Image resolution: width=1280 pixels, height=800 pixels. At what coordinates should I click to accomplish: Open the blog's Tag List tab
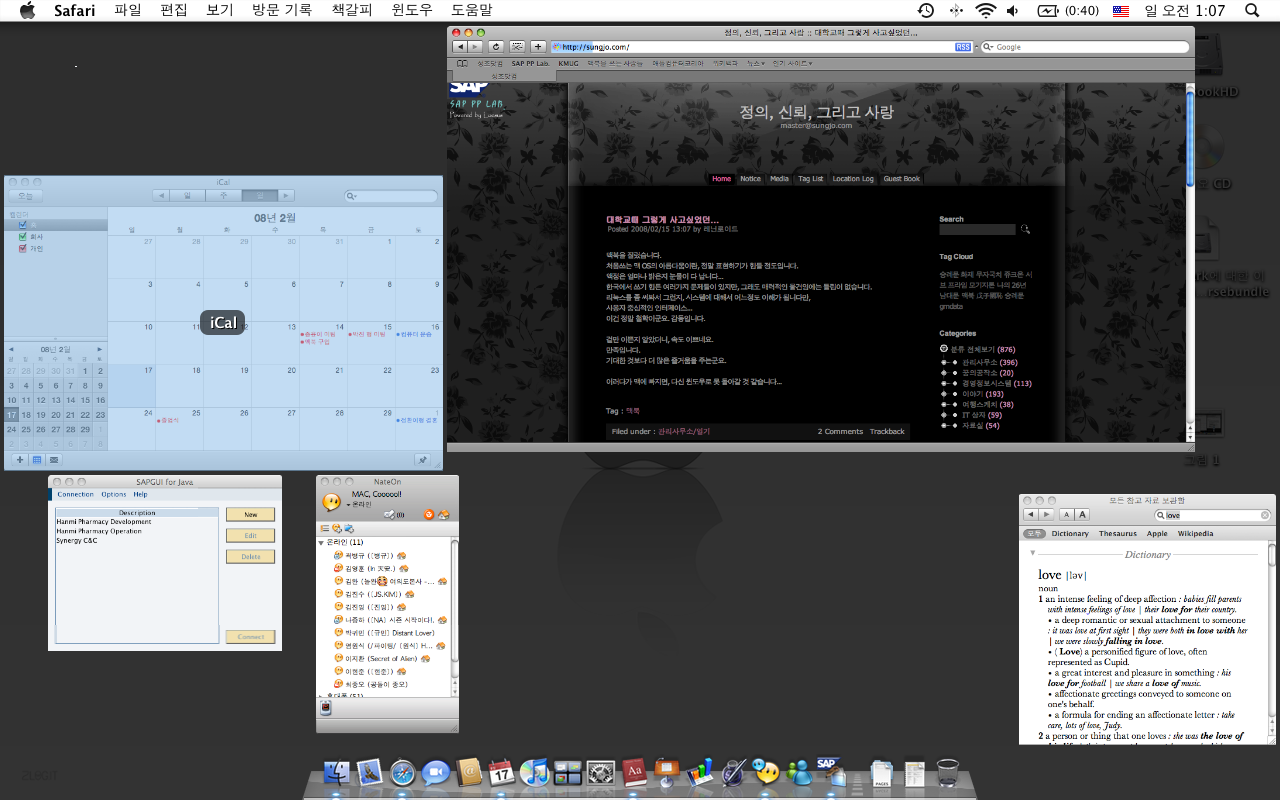[810, 179]
